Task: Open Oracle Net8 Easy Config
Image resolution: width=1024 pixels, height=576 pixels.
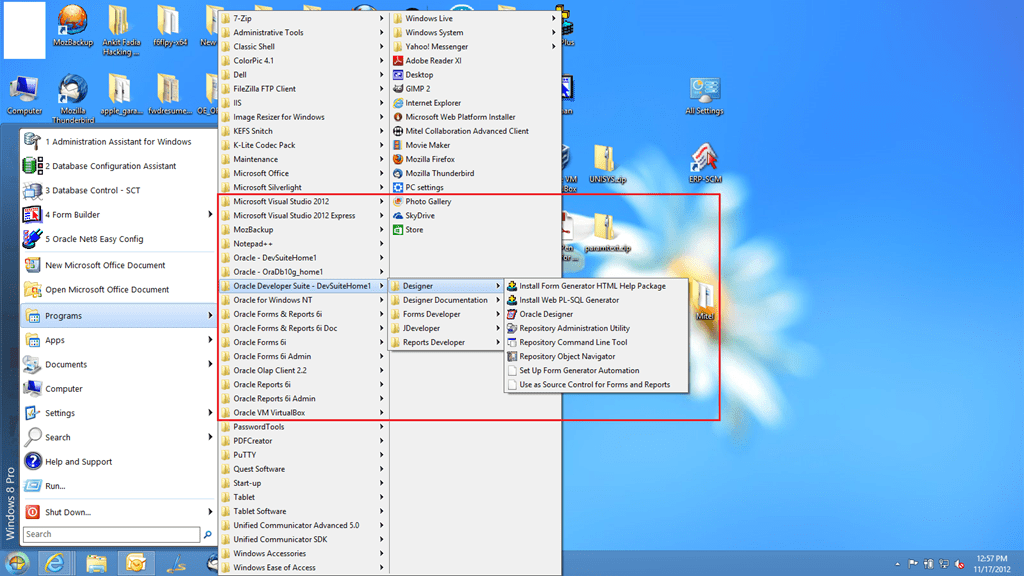Action: pyautogui.click(x=118, y=239)
